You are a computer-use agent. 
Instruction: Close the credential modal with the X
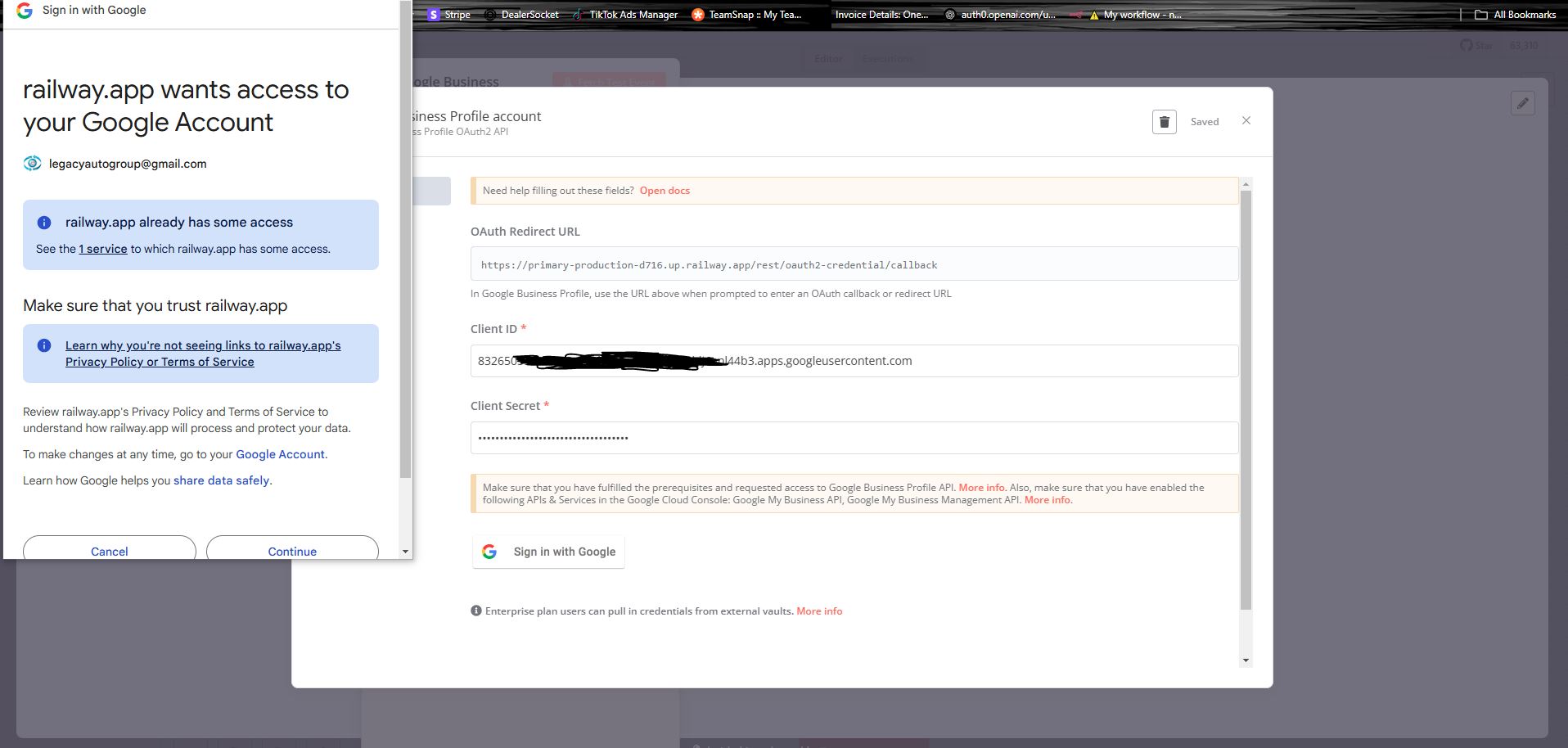(1246, 120)
